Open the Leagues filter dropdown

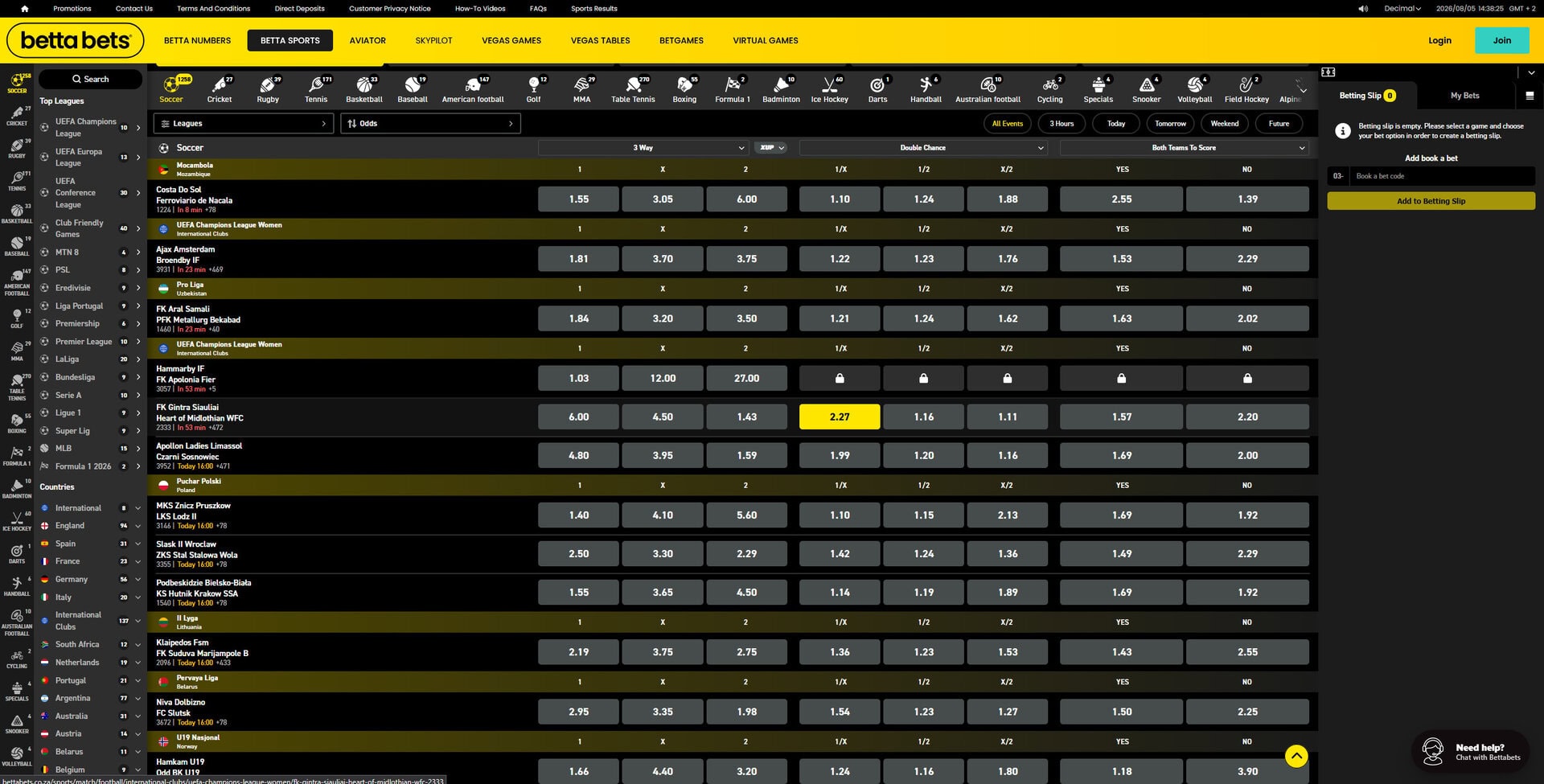pyautogui.click(x=244, y=124)
